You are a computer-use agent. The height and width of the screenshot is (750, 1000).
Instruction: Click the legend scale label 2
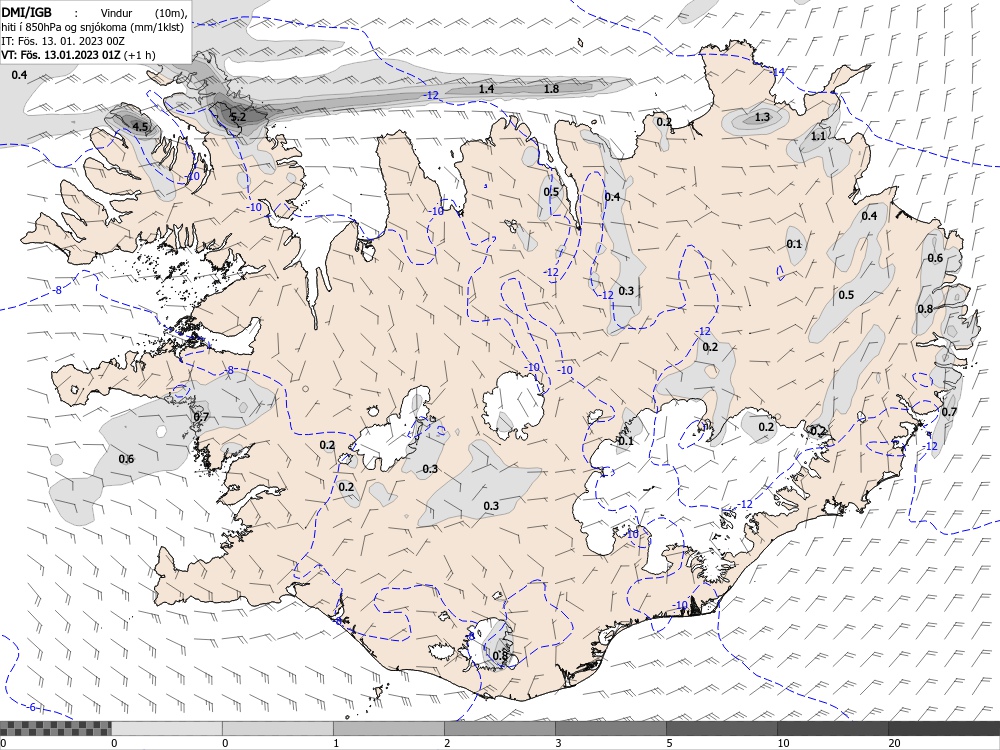[x=447, y=743]
